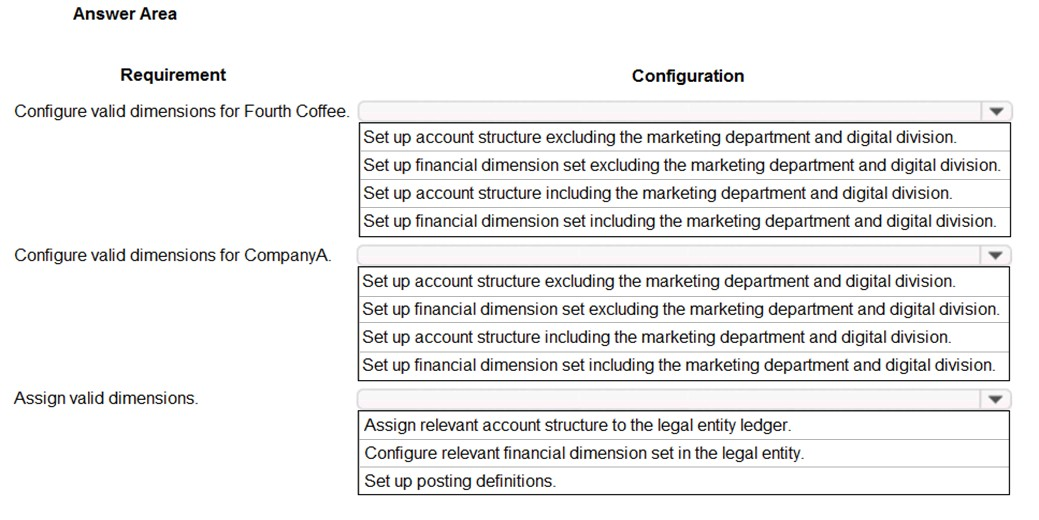Click the Requirement column header
The width and height of the screenshot is (1039, 520).
pyautogui.click(x=173, y=75)
